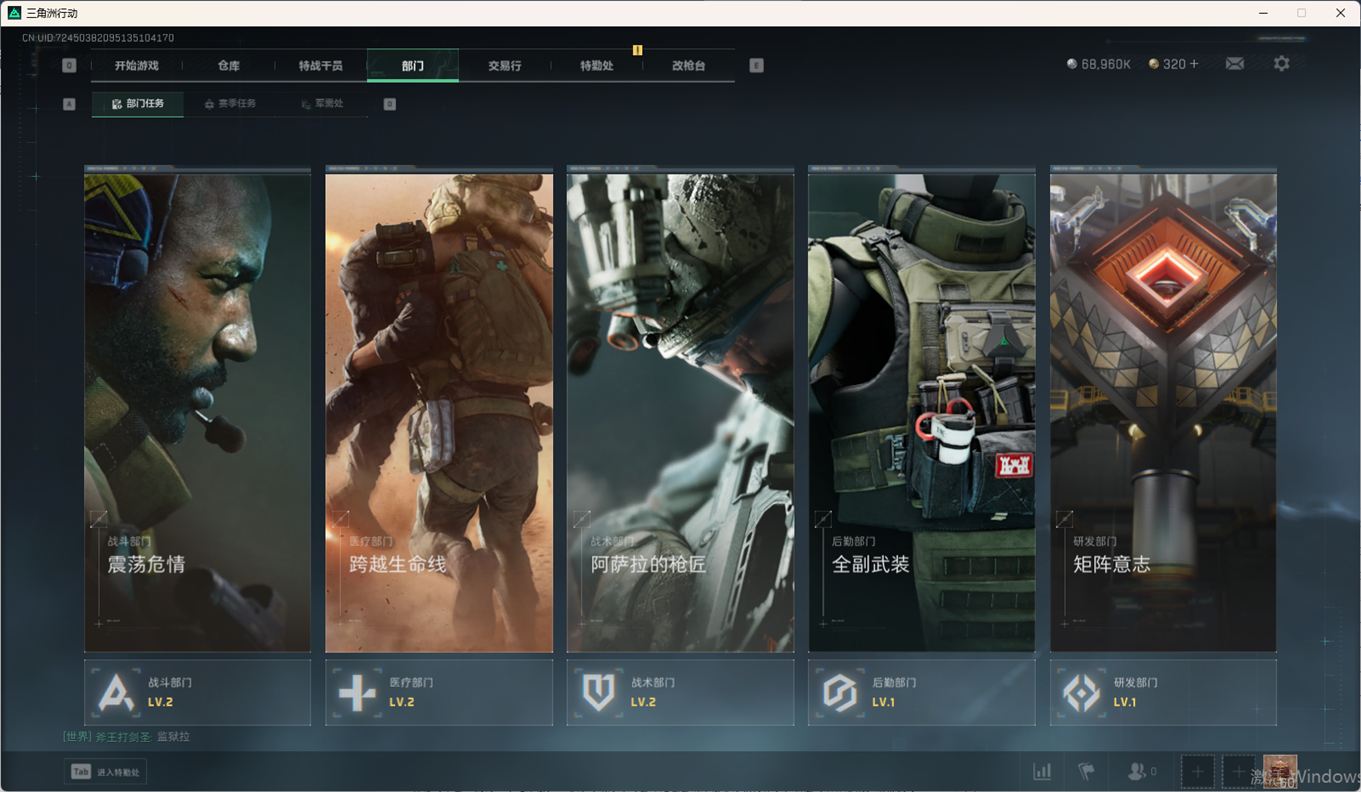
Task: Click the first empty teammate plus slot
Action: tap(1197, 772)
